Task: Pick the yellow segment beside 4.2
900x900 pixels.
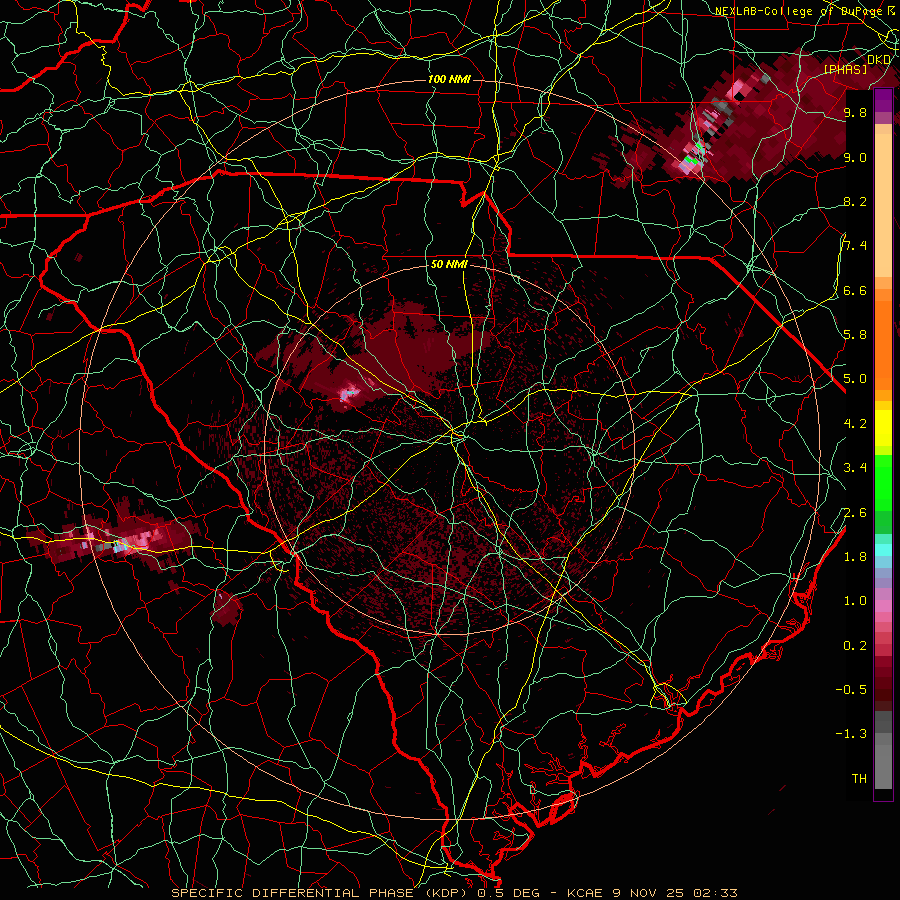Action: click(883, 428)
